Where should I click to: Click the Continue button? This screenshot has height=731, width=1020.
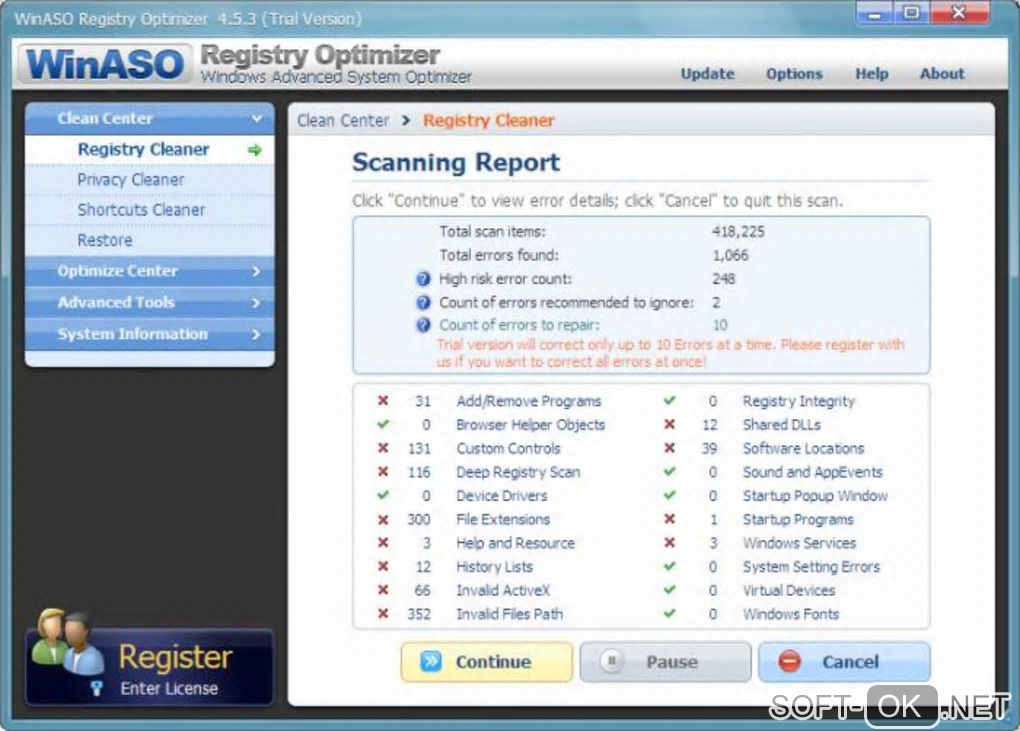(487, 661)
